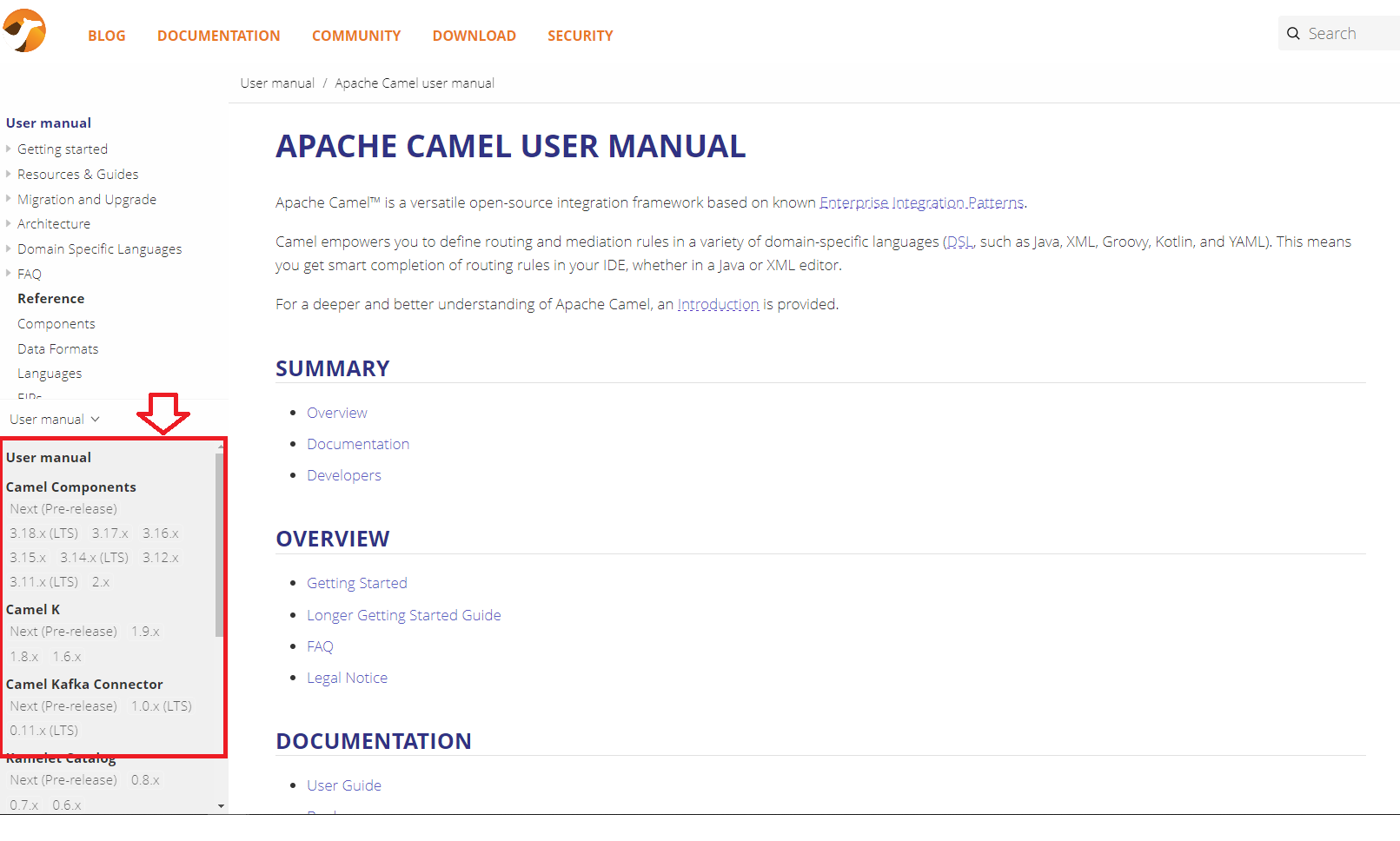The image size is (1400, 841).
Task: Open the FAQ link under Overview
Action: click(320, 646)
